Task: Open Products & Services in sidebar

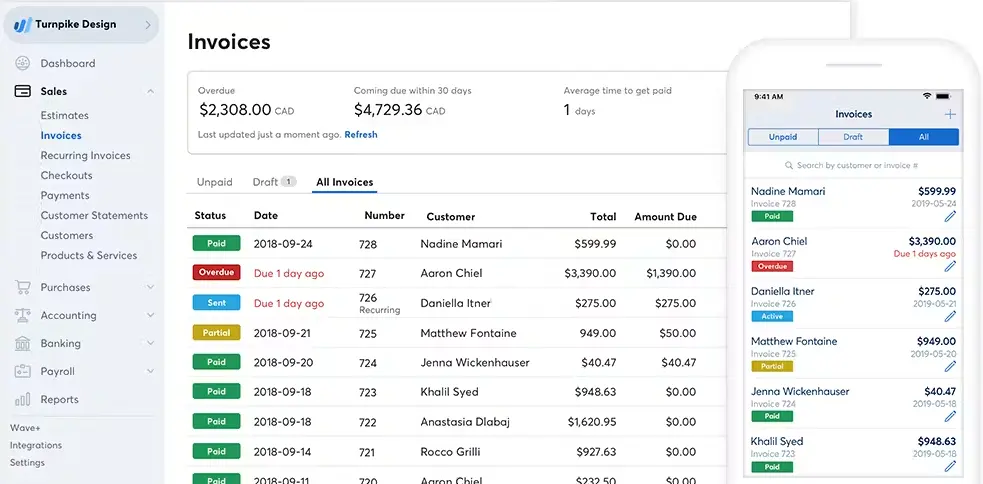Action: tap(88, 255)
